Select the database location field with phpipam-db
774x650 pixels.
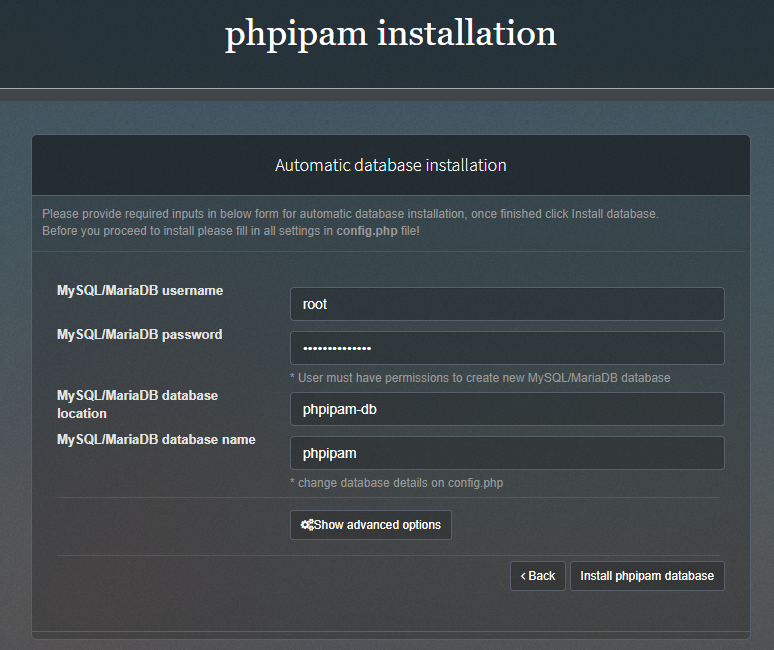click(x=506, y=409)
